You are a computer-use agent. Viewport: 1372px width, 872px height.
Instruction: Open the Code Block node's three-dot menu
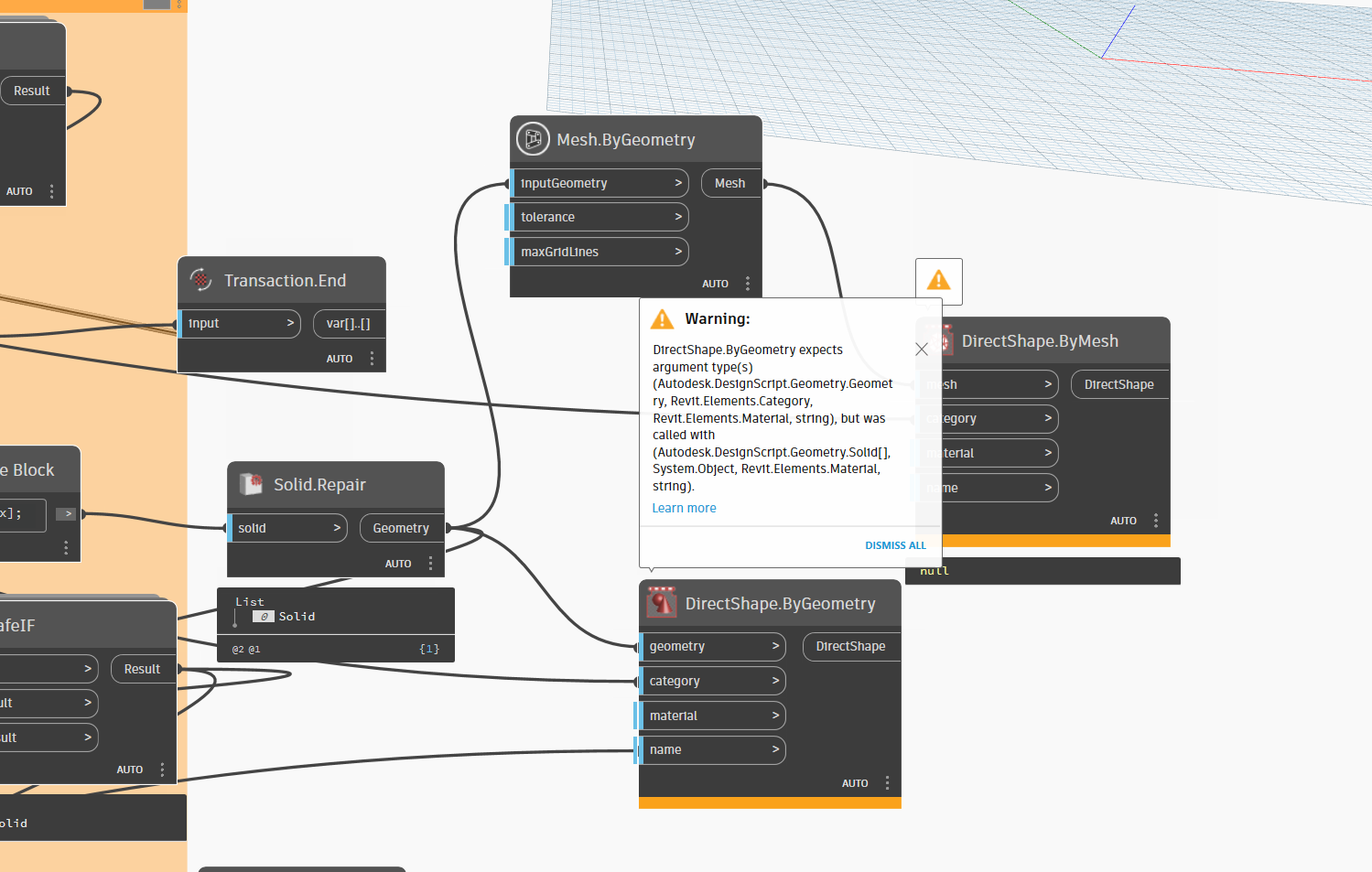click(x=66, y=547)
